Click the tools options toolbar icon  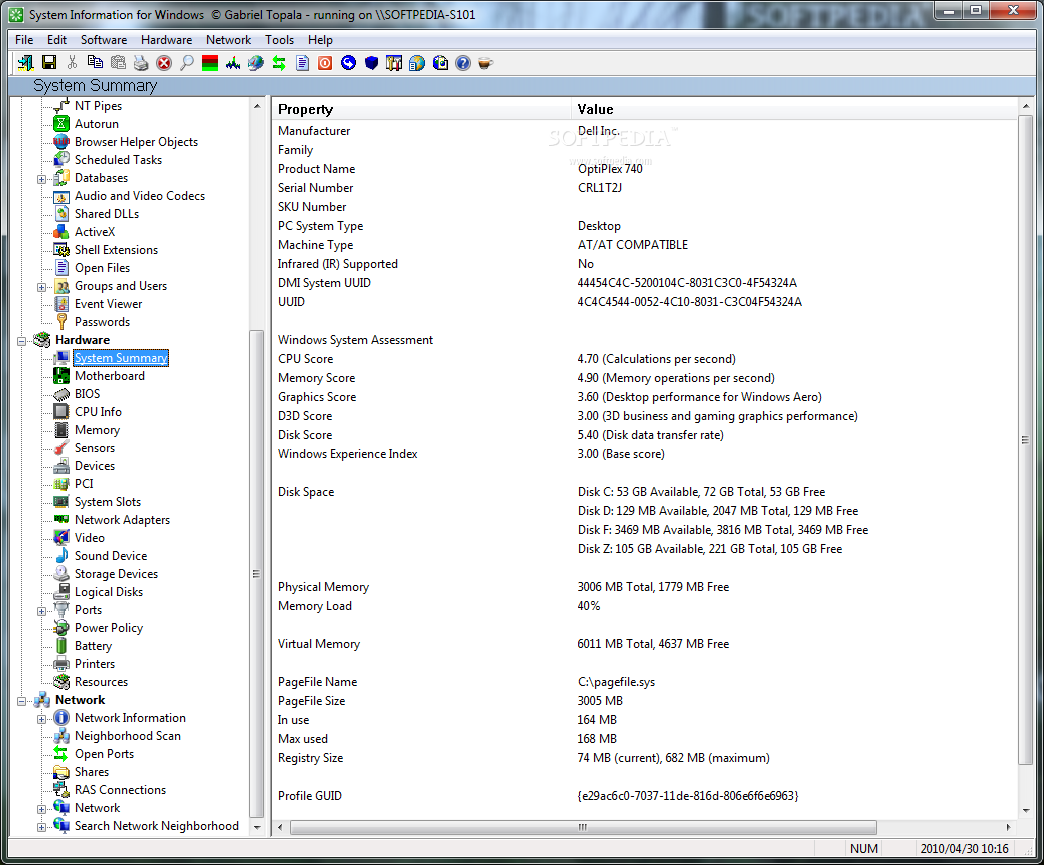[394, 63]
